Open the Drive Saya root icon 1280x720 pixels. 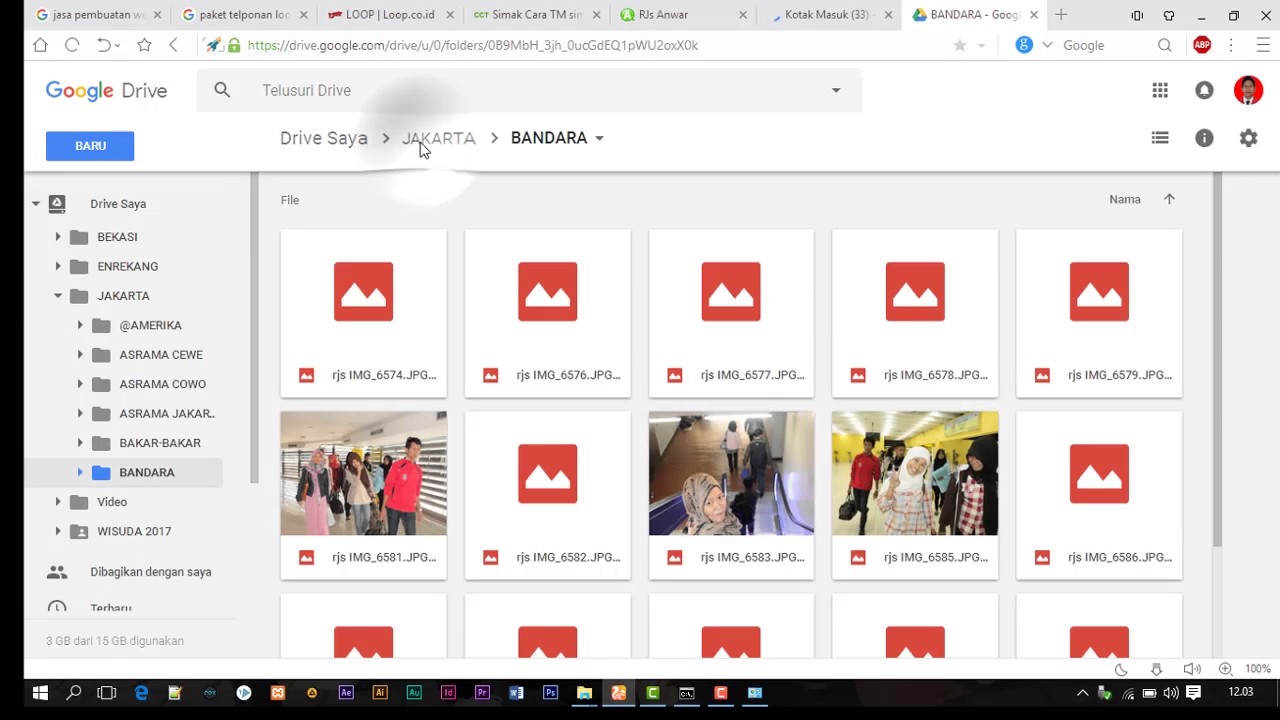click(57, 203)
